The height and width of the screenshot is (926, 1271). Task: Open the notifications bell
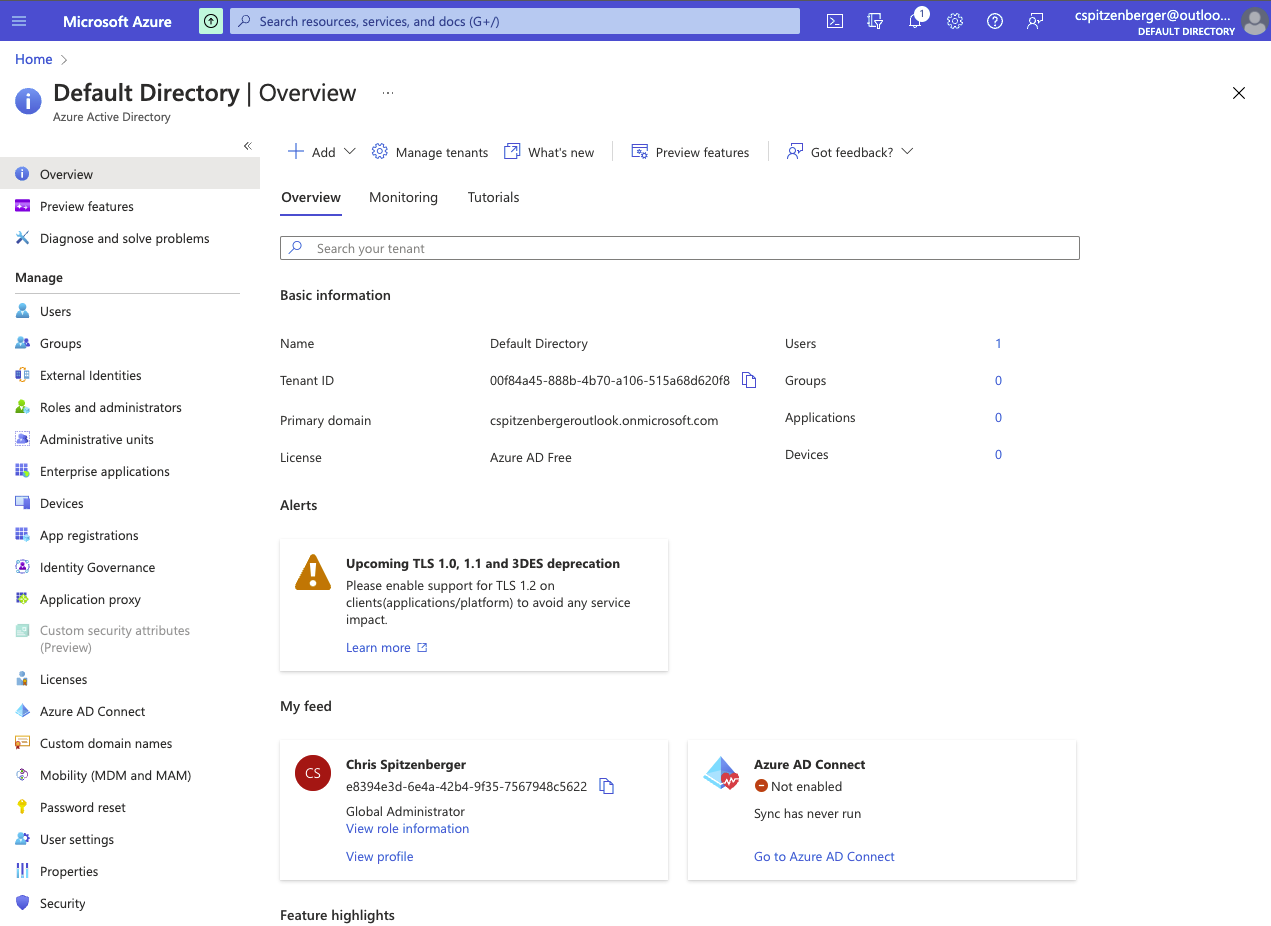pos(914,20)
